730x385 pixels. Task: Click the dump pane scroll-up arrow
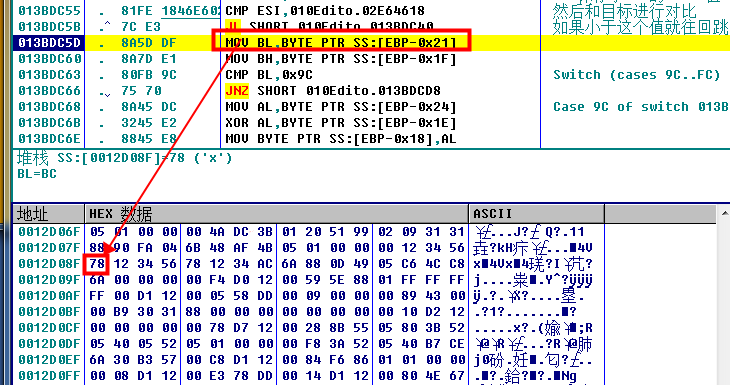coord(724,213)
